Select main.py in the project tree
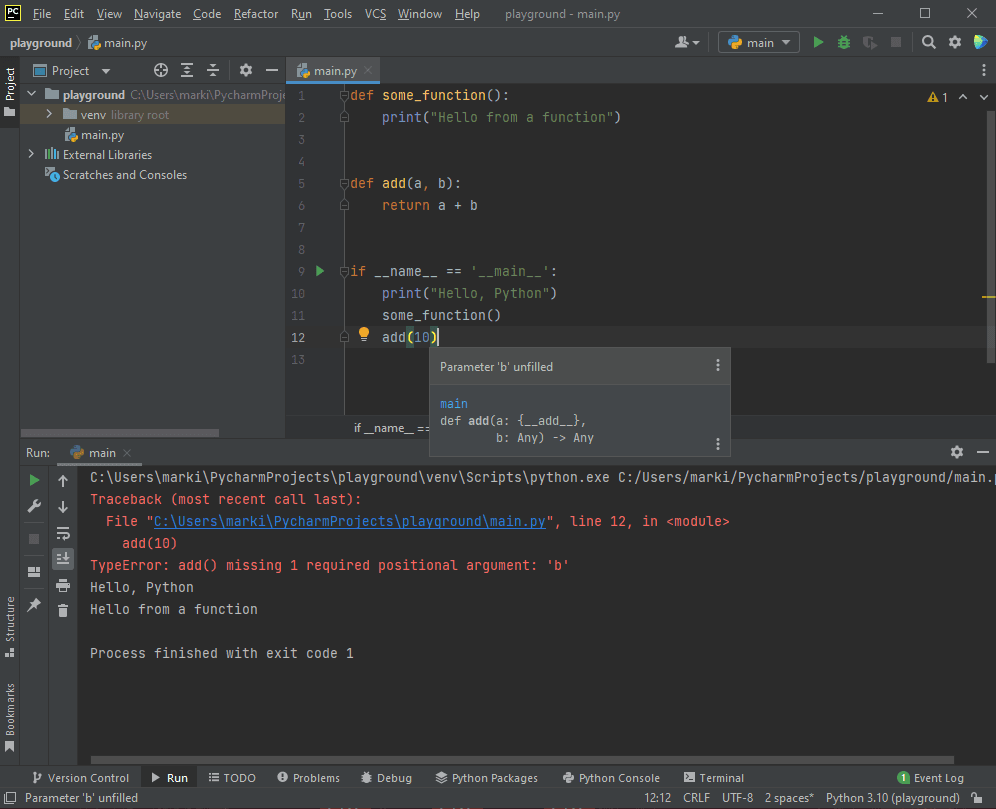996x809 pixels. [102, 135]
